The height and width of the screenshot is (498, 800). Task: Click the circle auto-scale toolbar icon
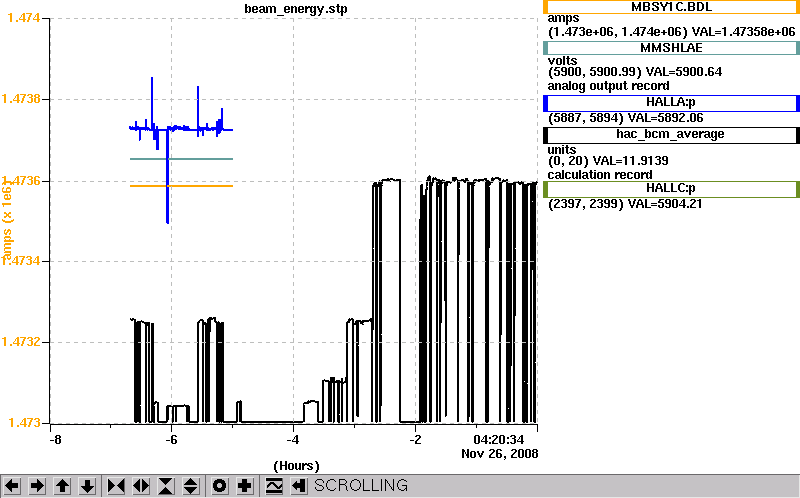coord(220,486)
